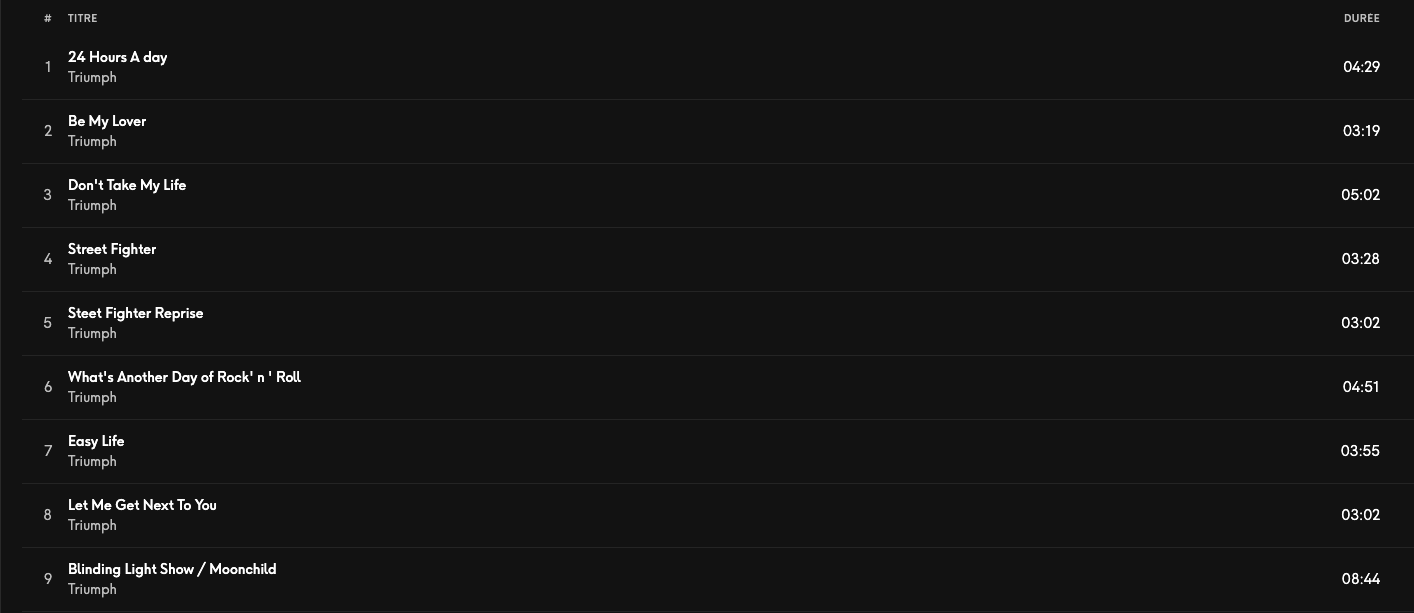The width and height of the screenshot is (1414, 613).
Task: Choose the Easy Life track
Action: pos(96,441)
